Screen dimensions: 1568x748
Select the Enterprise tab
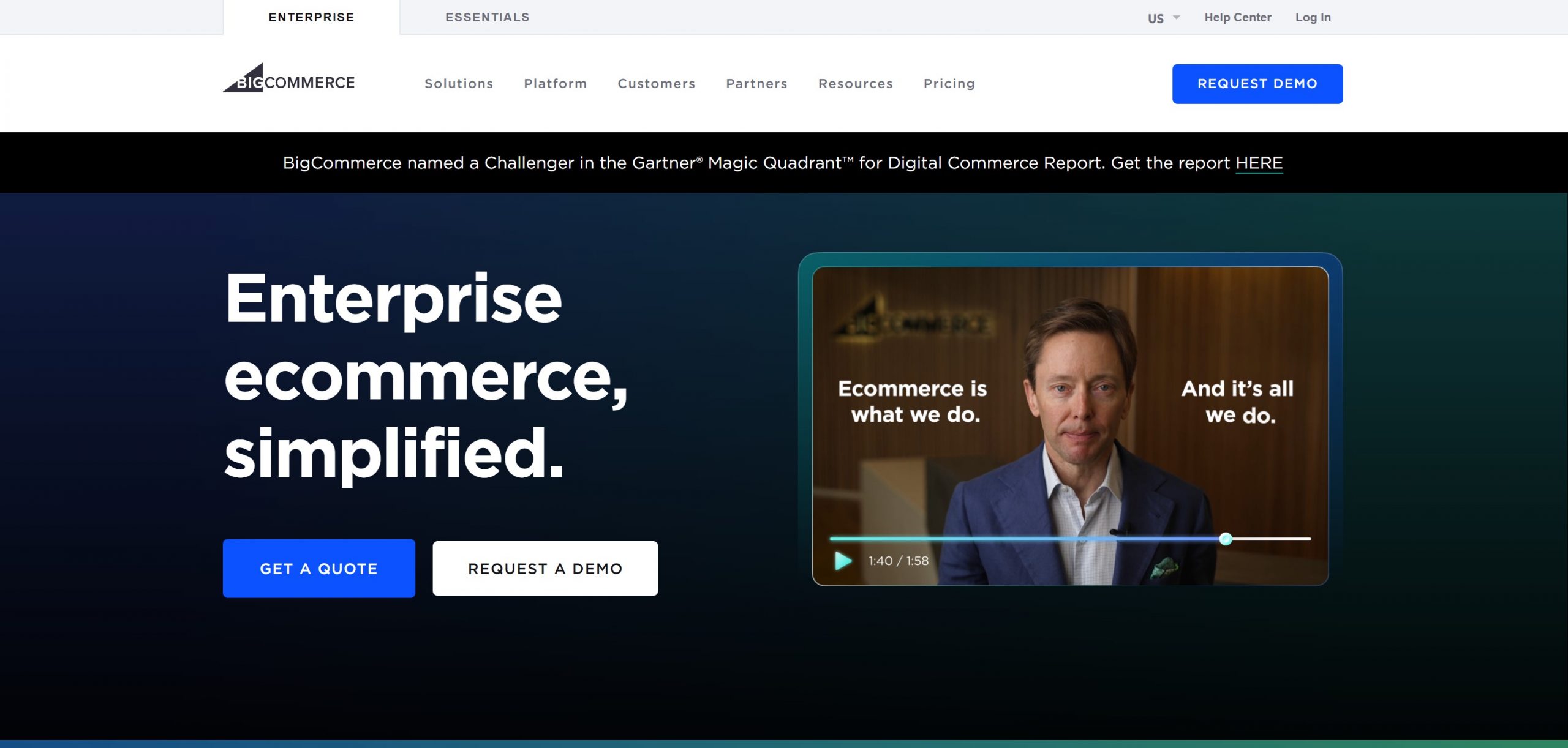311,17
